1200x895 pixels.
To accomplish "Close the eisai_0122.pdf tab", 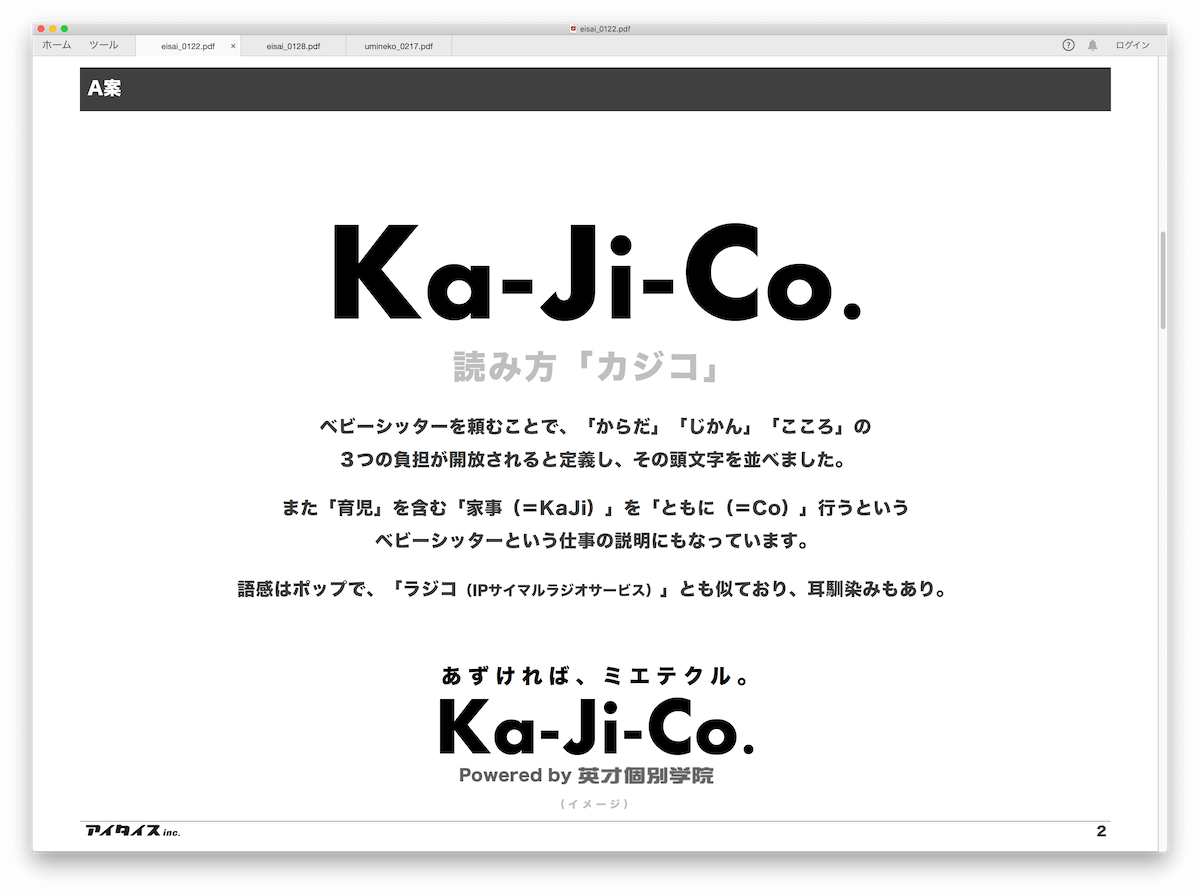I will [x=233, y=46].
